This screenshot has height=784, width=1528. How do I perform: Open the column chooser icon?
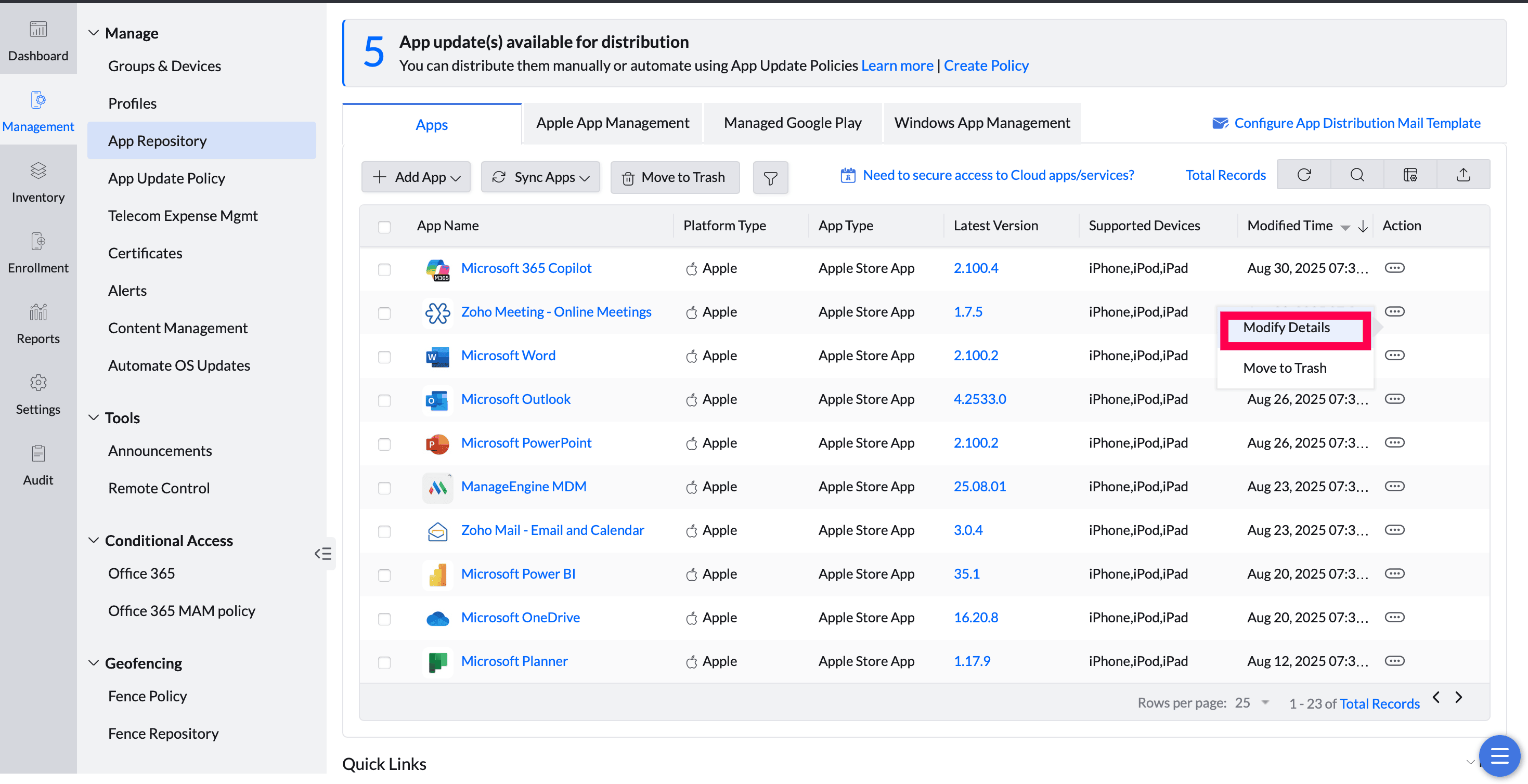pyautogui.click(x=1410, y=175)
